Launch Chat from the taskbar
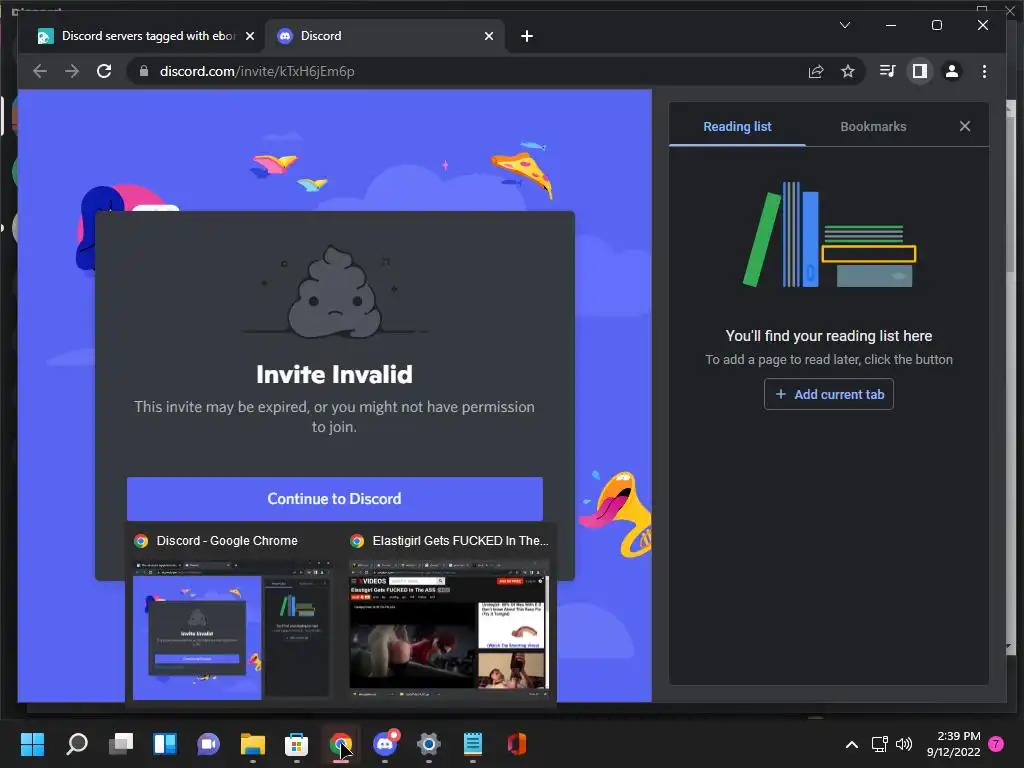1024x768 pixels. click(x=208, y=744)
